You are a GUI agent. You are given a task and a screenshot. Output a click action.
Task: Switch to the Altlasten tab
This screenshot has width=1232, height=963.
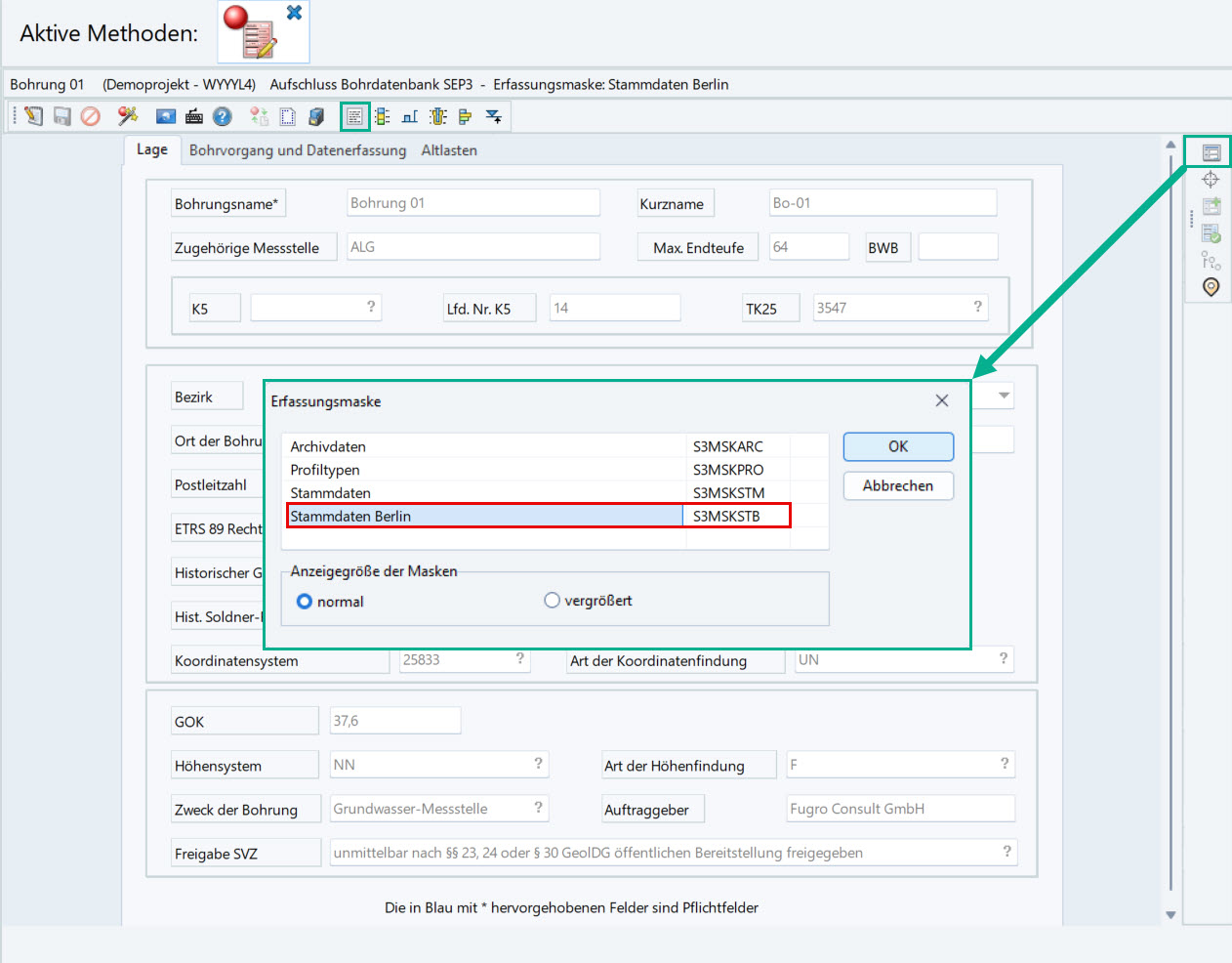coord(449,150)
